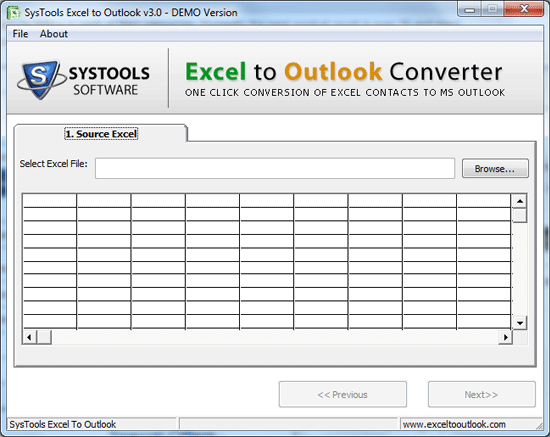Image resolution: width=550 pixels, height=437 pixels.
Task: Maximize the SysTools window
Action: (x=492, y=9)
